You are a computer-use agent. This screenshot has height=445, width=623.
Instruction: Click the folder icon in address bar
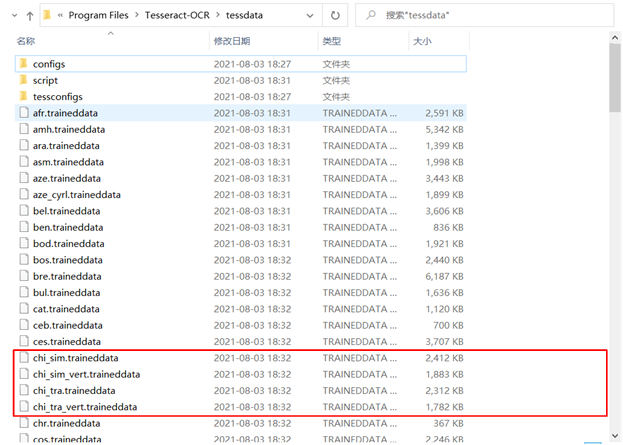47,15
